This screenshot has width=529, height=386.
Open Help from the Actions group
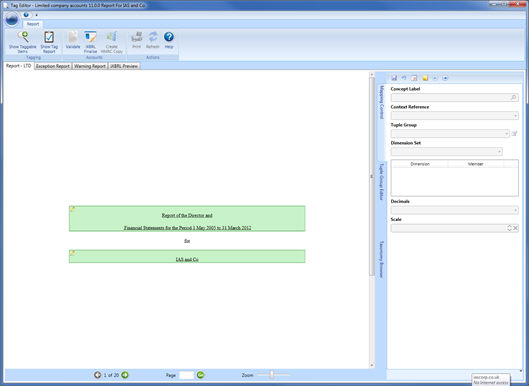tap(169, 40)
